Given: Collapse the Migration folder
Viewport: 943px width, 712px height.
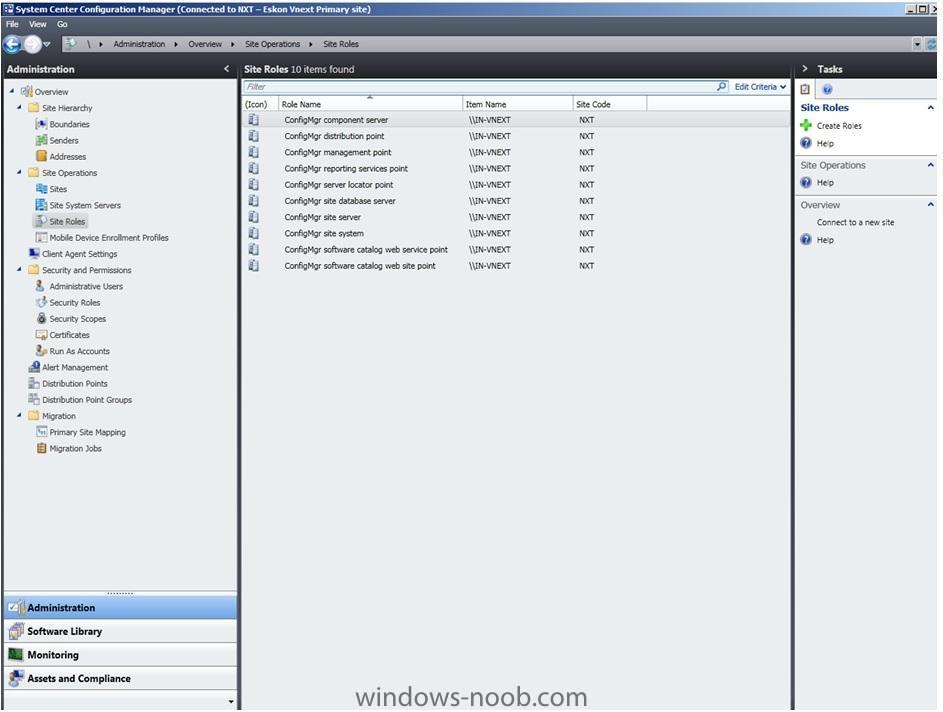Looking at the screenshot, I should pyautogui.click(x=19, y=415).
